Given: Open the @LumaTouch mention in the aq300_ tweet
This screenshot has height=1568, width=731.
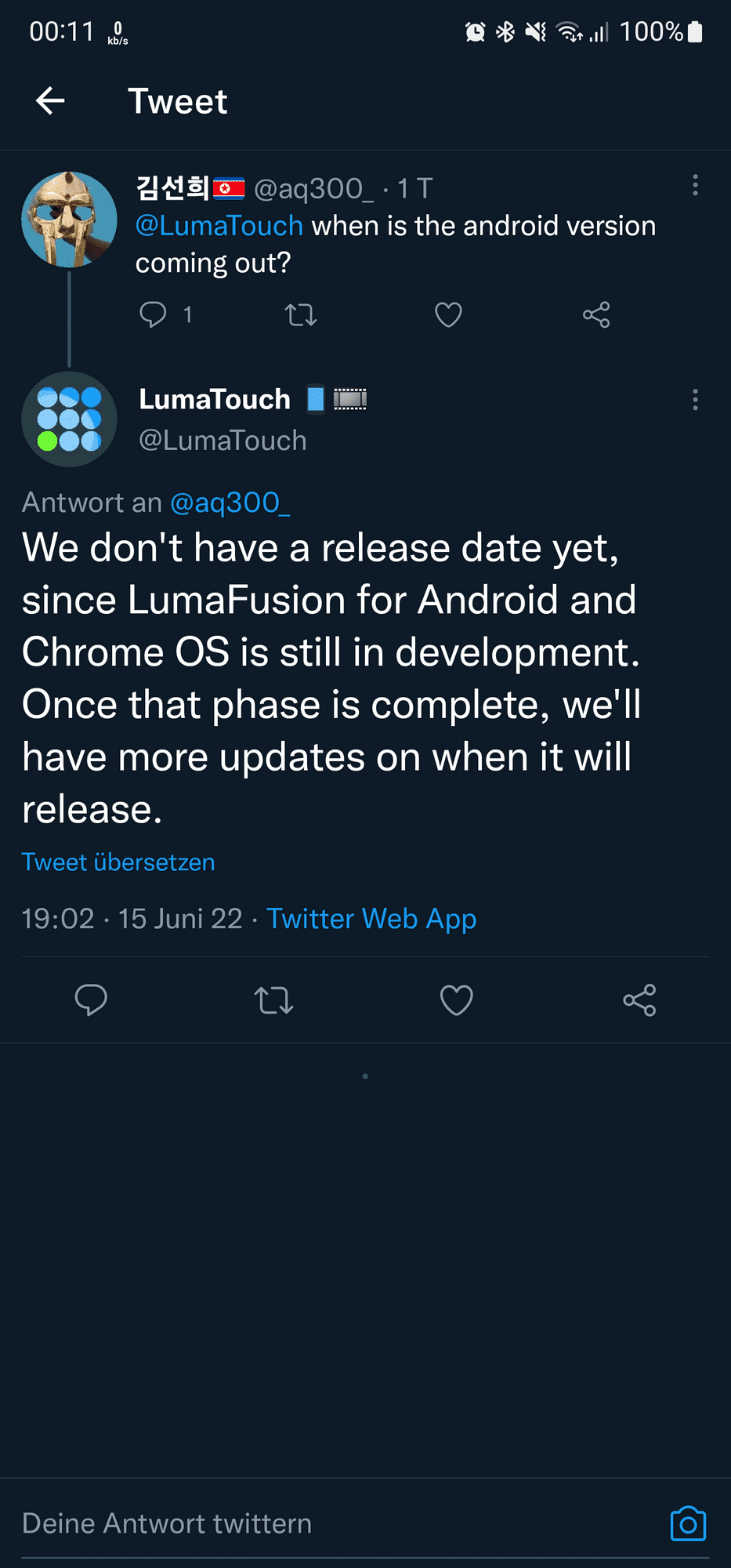Looking at the screenshot, I should 219,226.
